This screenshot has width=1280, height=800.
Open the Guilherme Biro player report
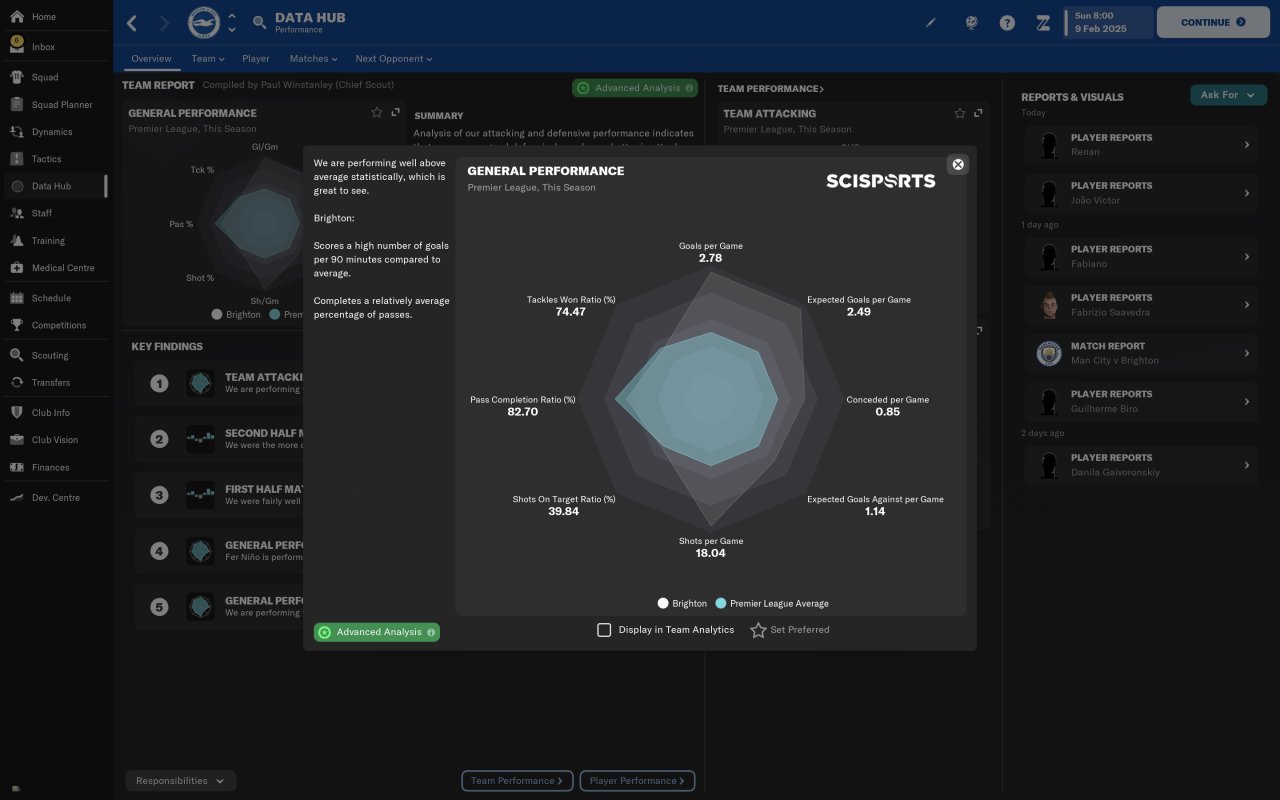[x=1140, y=401]
